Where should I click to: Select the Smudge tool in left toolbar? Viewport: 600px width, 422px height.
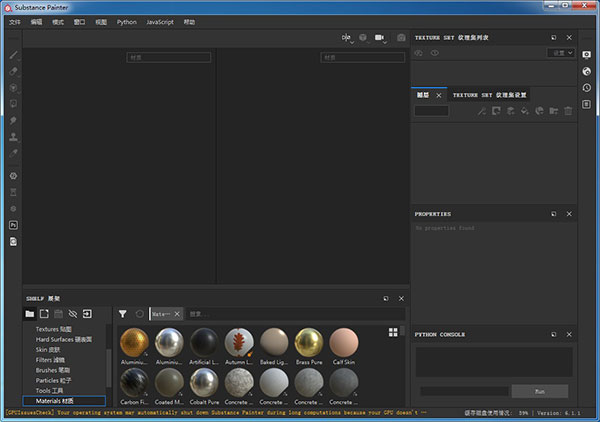(x=14, y=119)
